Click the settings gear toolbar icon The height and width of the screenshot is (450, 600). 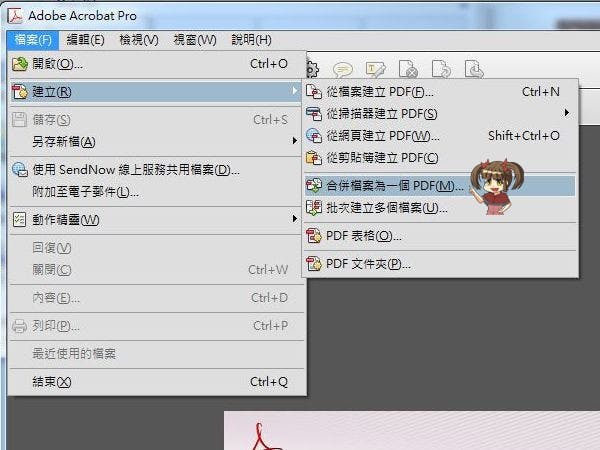click(x=313, y=69)
